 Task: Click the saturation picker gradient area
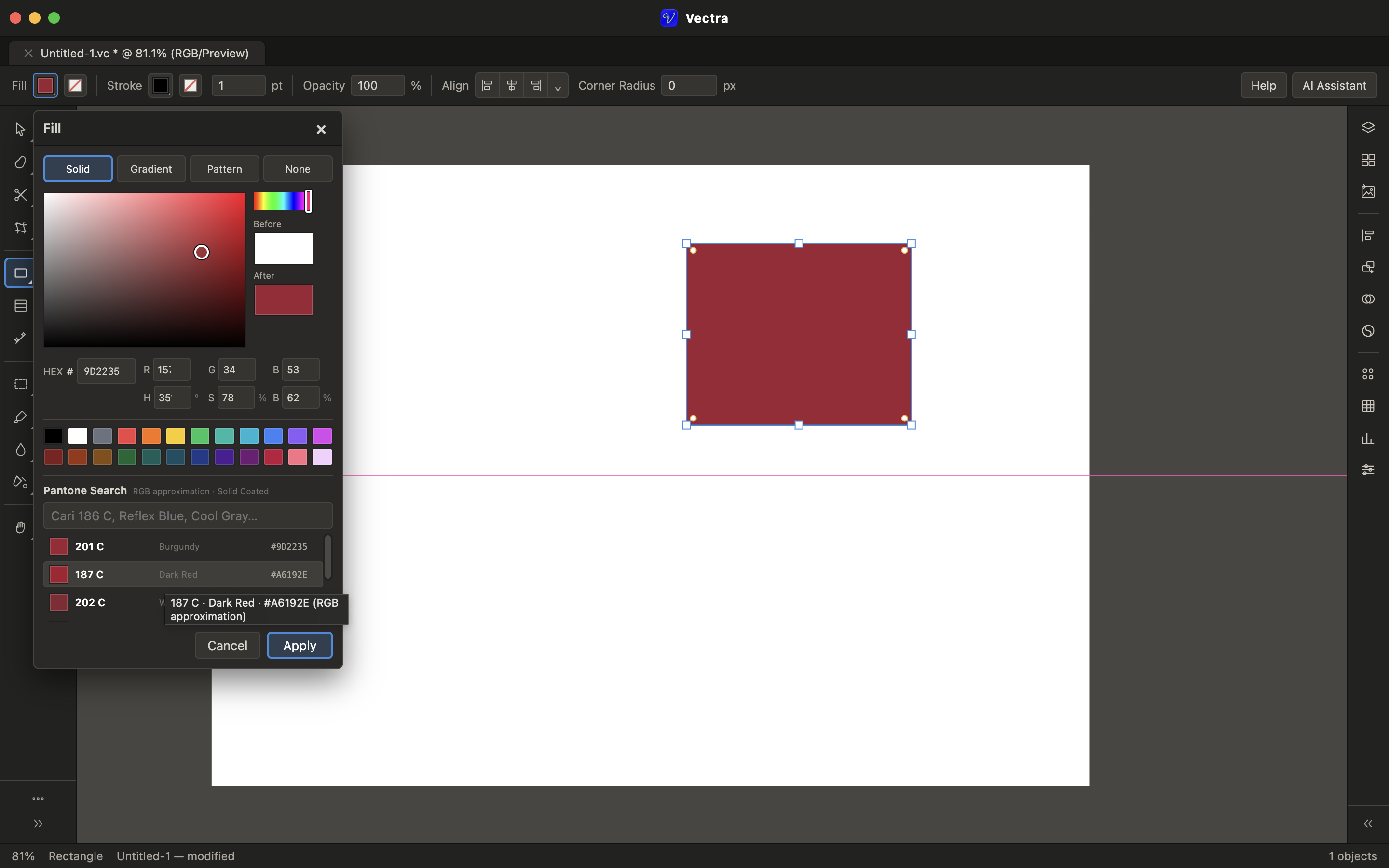145,270
